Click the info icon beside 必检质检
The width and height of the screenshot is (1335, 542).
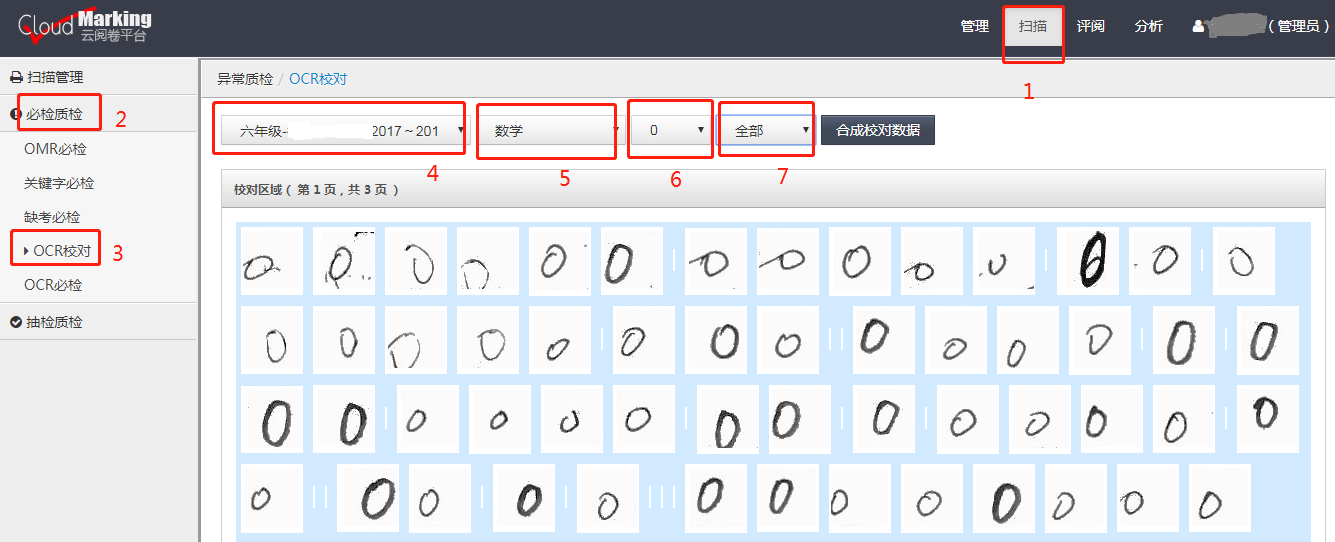(16, 114)
